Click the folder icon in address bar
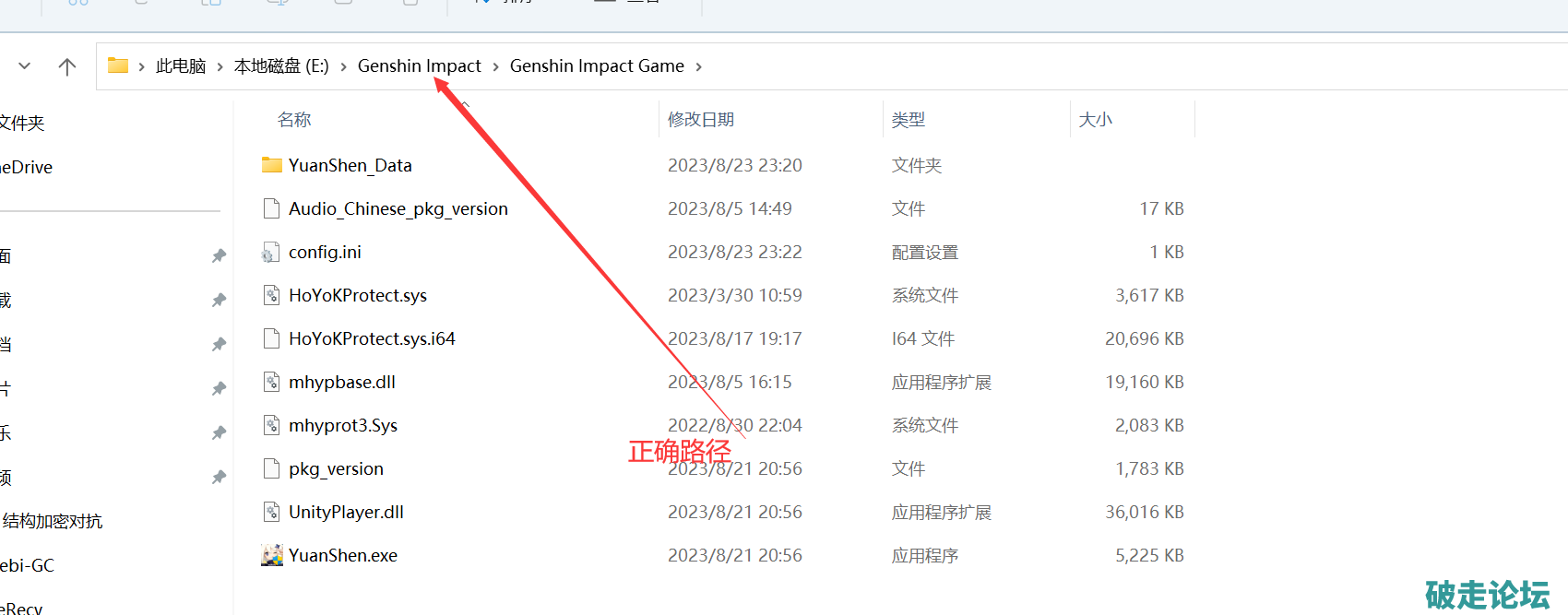1568x615 pixels. click(118, 65)
